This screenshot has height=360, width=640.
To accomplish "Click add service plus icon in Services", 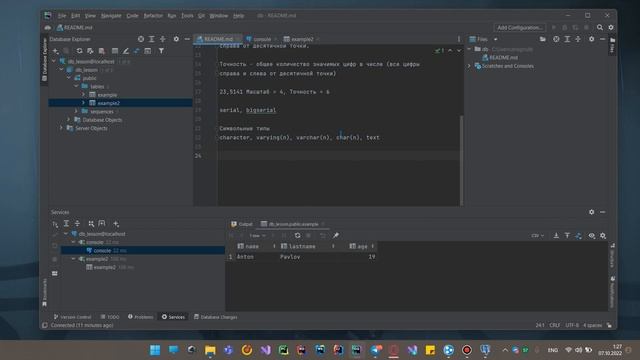I will pos(116,224).
